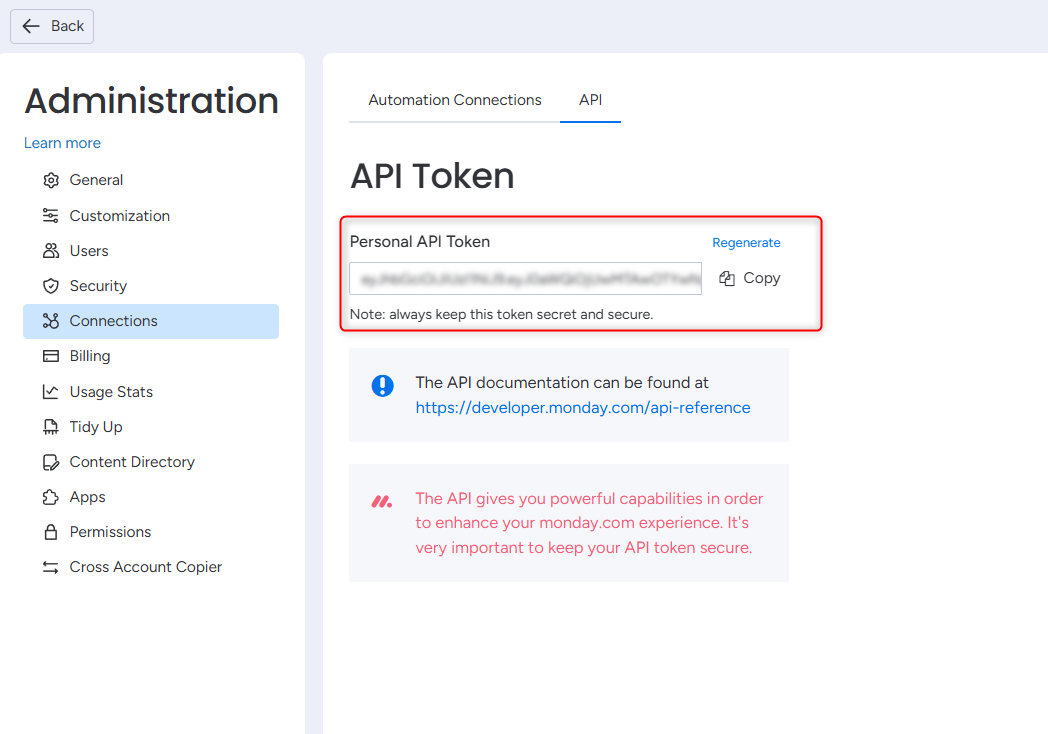Image resolution: width=1048 pixels, height=734 pixels.
Task: Click the Apps puzzle piece icon
Action: coord(51,497)
